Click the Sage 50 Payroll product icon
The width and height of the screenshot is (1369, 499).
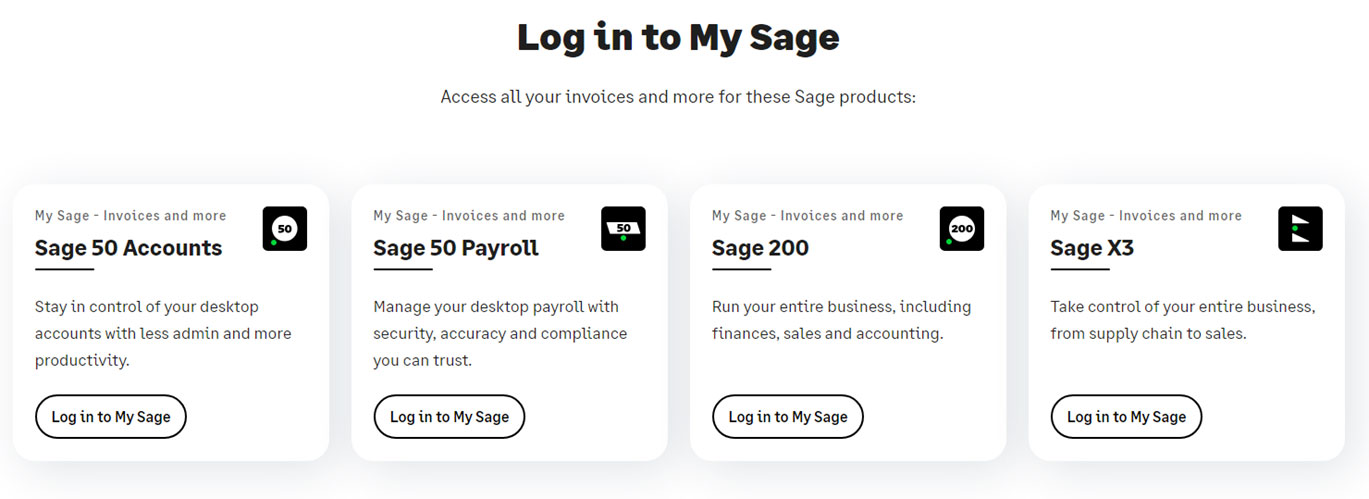coord(623,228)
